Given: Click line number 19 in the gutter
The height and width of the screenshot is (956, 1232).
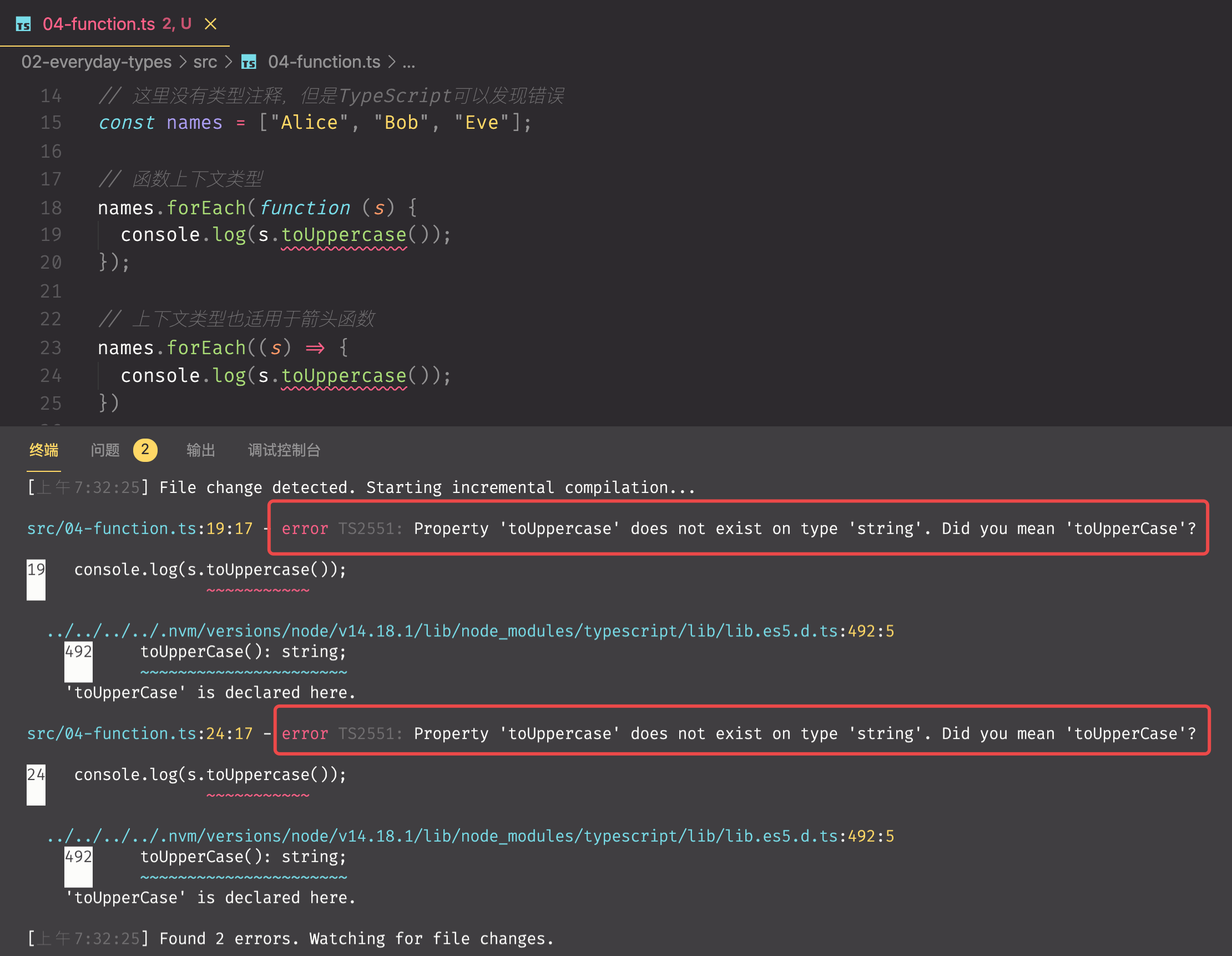Looking at the screenshot, I should 51,234.
